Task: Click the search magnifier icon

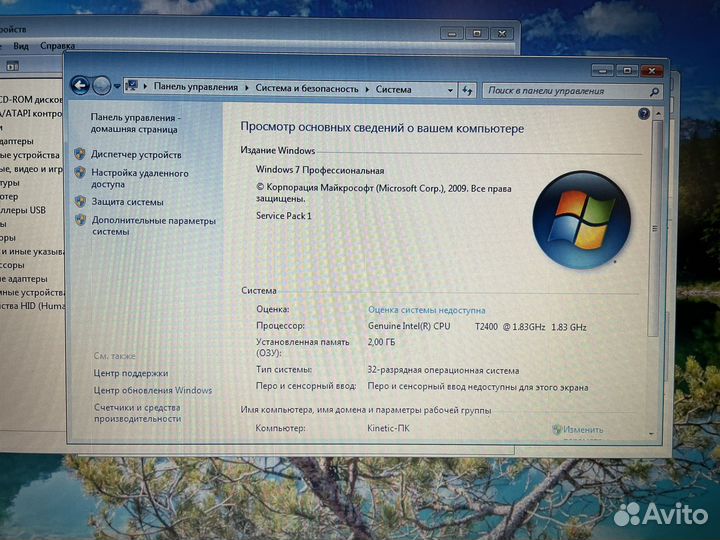Action: click(x=655, y=92)
